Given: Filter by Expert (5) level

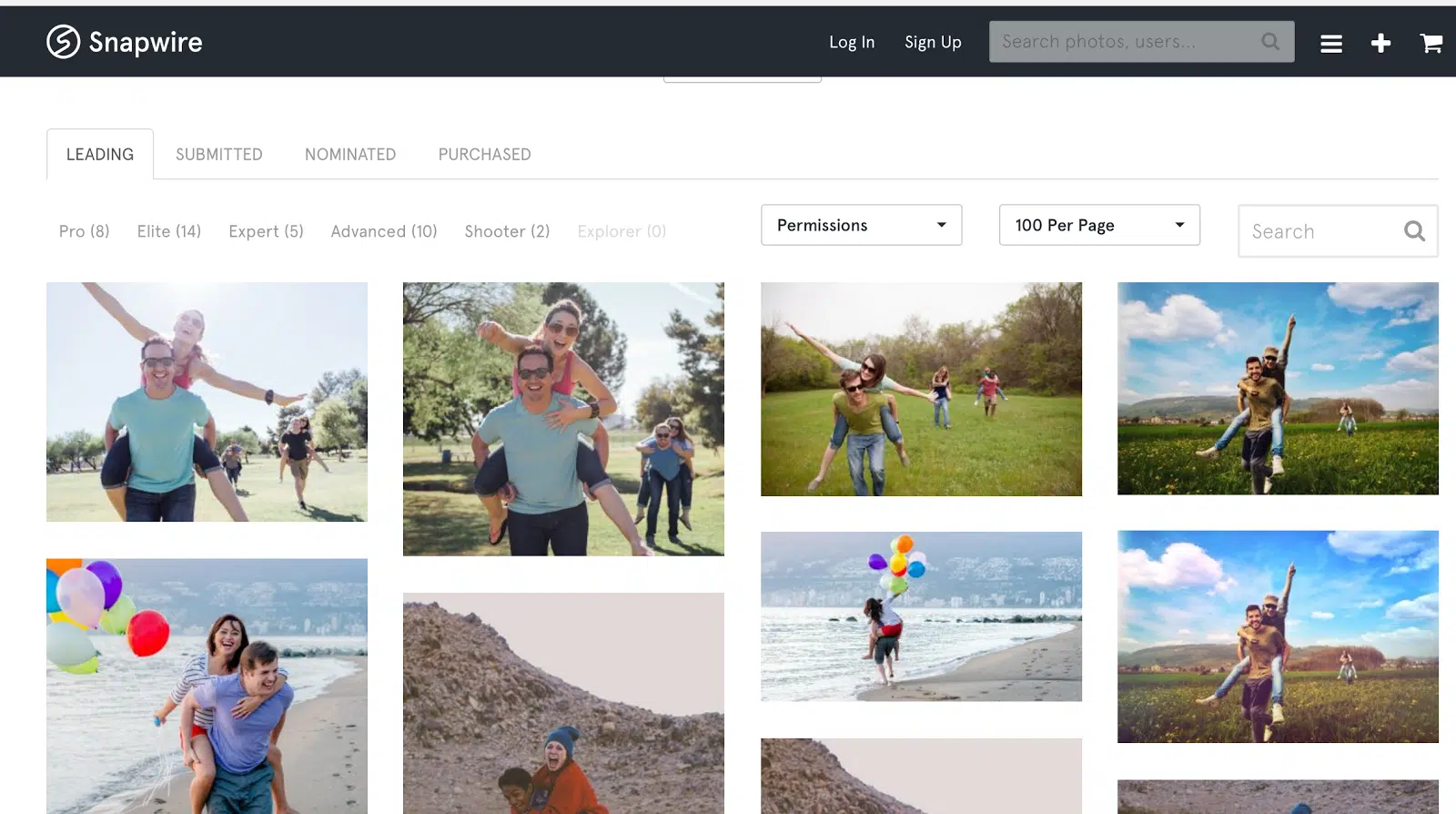Looking at the screenshot, I should [266, 231].
